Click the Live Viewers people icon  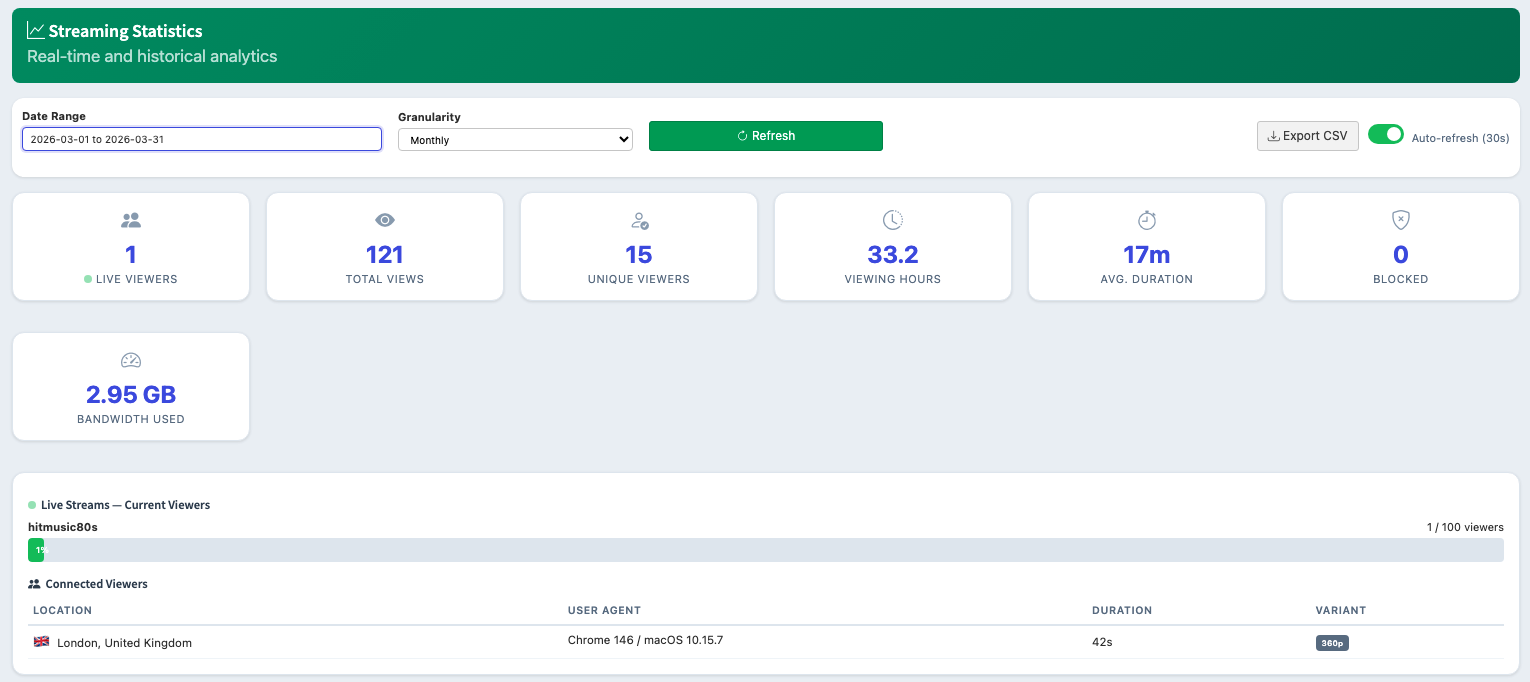point(131,220)
